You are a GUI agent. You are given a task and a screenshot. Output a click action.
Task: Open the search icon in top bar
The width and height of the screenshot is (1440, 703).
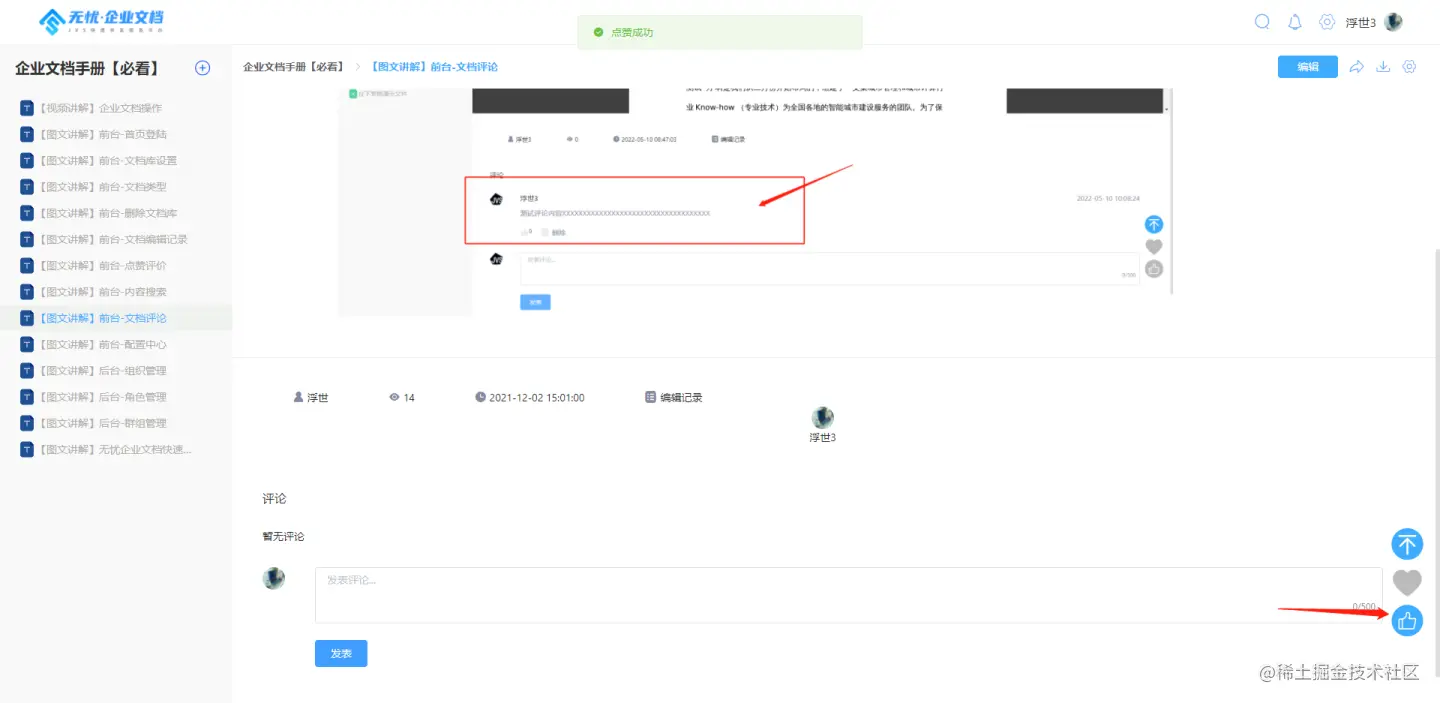click(1262, 22)
